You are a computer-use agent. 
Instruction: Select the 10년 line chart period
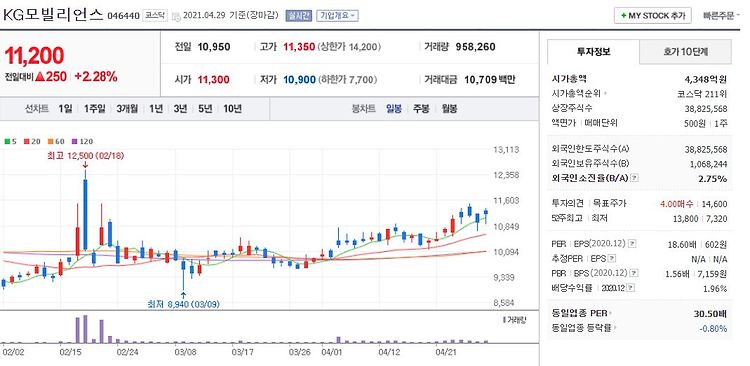click(232, 109)
